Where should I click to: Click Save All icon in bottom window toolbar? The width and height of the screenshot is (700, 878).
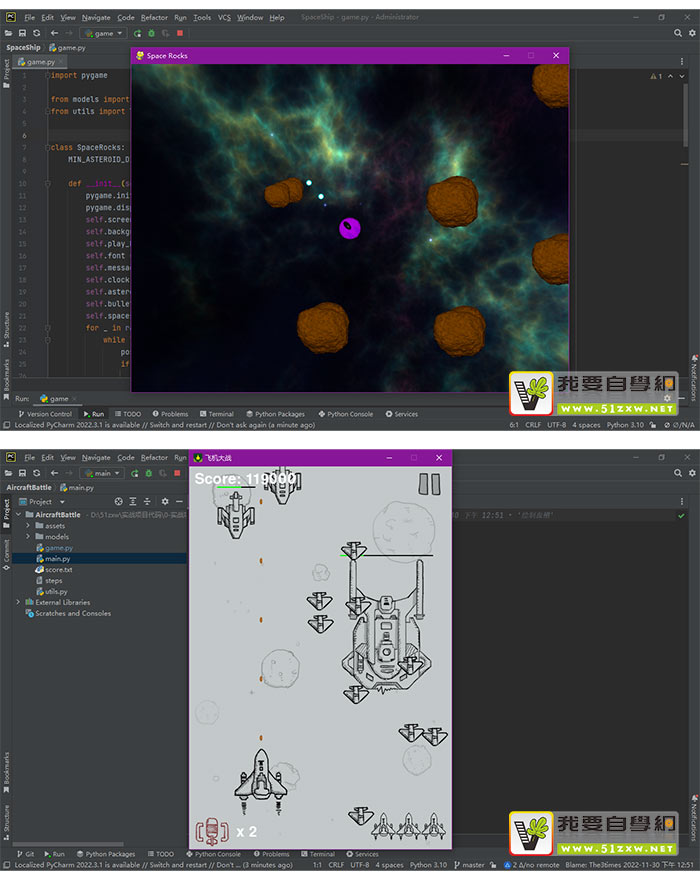22,473
